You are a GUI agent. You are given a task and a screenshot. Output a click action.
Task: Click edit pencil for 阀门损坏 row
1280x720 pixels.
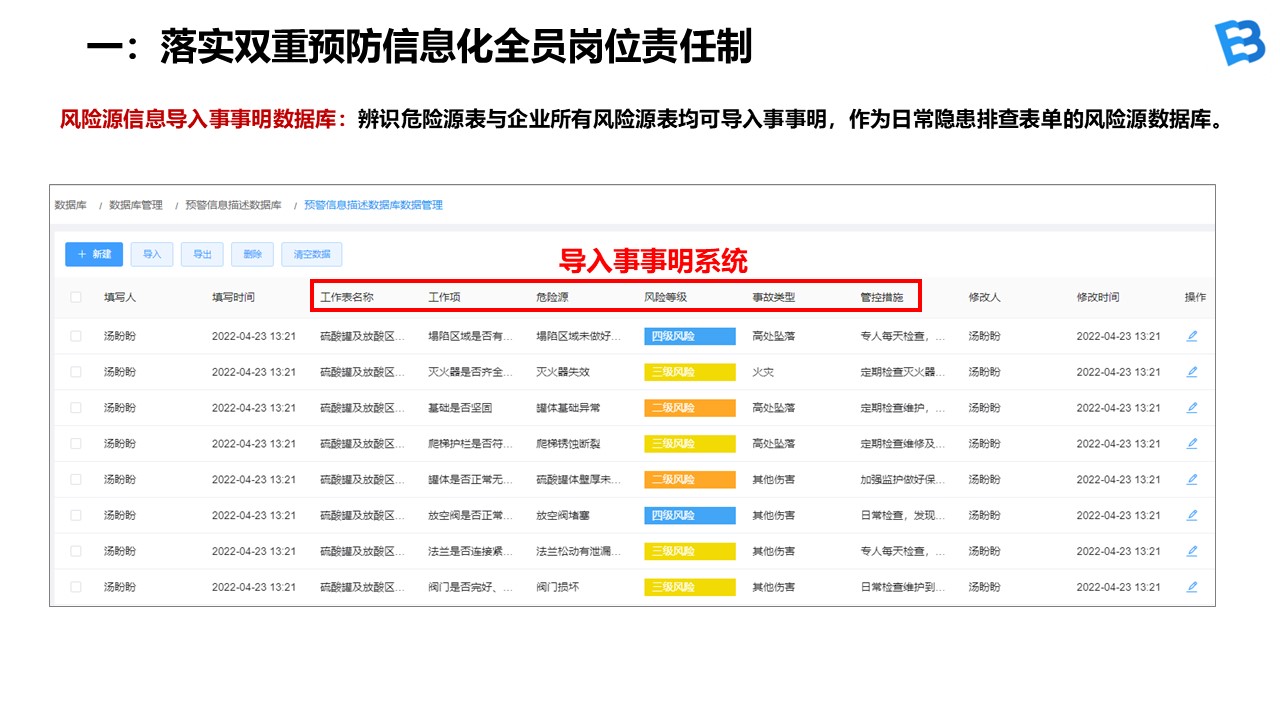(1191, 587)
